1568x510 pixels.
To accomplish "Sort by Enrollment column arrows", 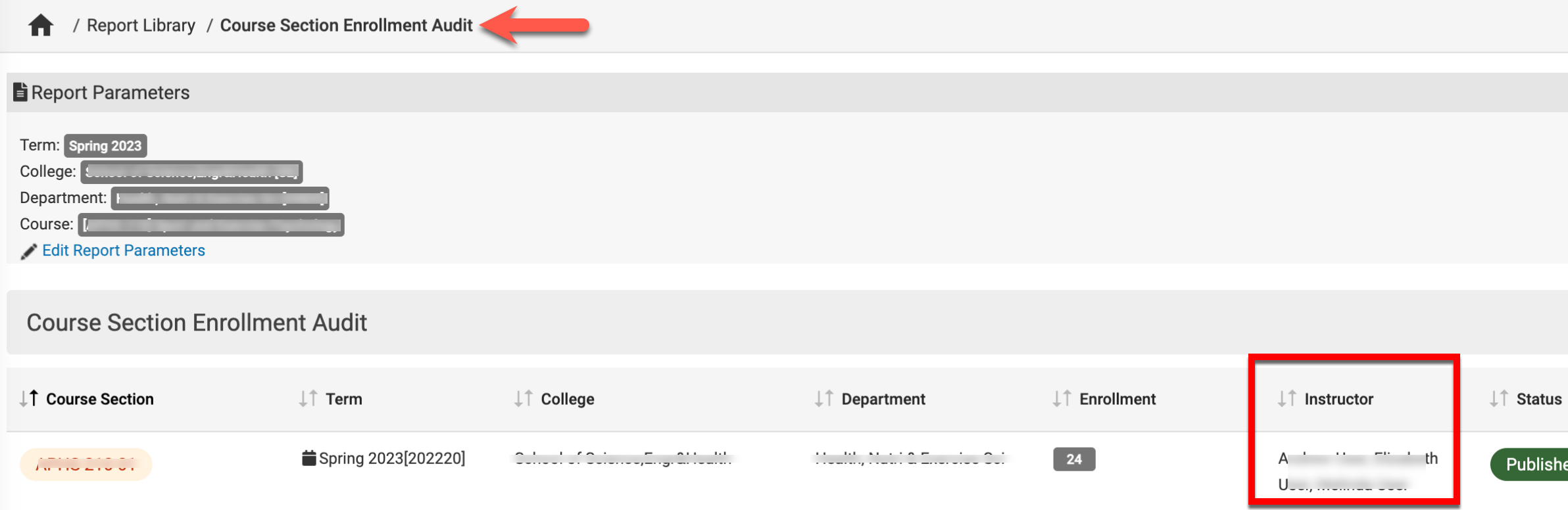I will click(x=1062, y=398).
